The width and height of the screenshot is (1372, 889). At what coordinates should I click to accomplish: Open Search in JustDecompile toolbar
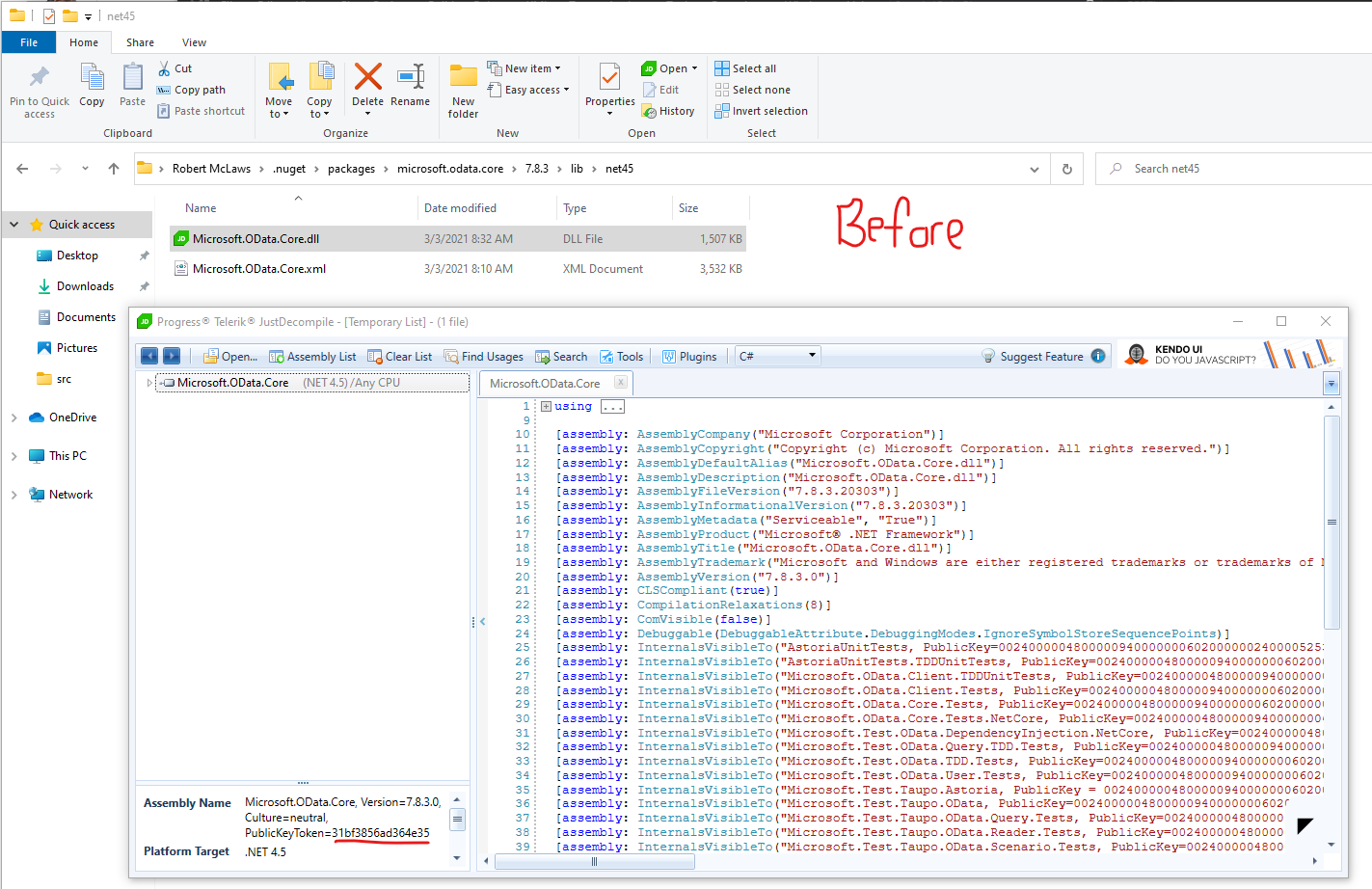(x=561, y=357)
